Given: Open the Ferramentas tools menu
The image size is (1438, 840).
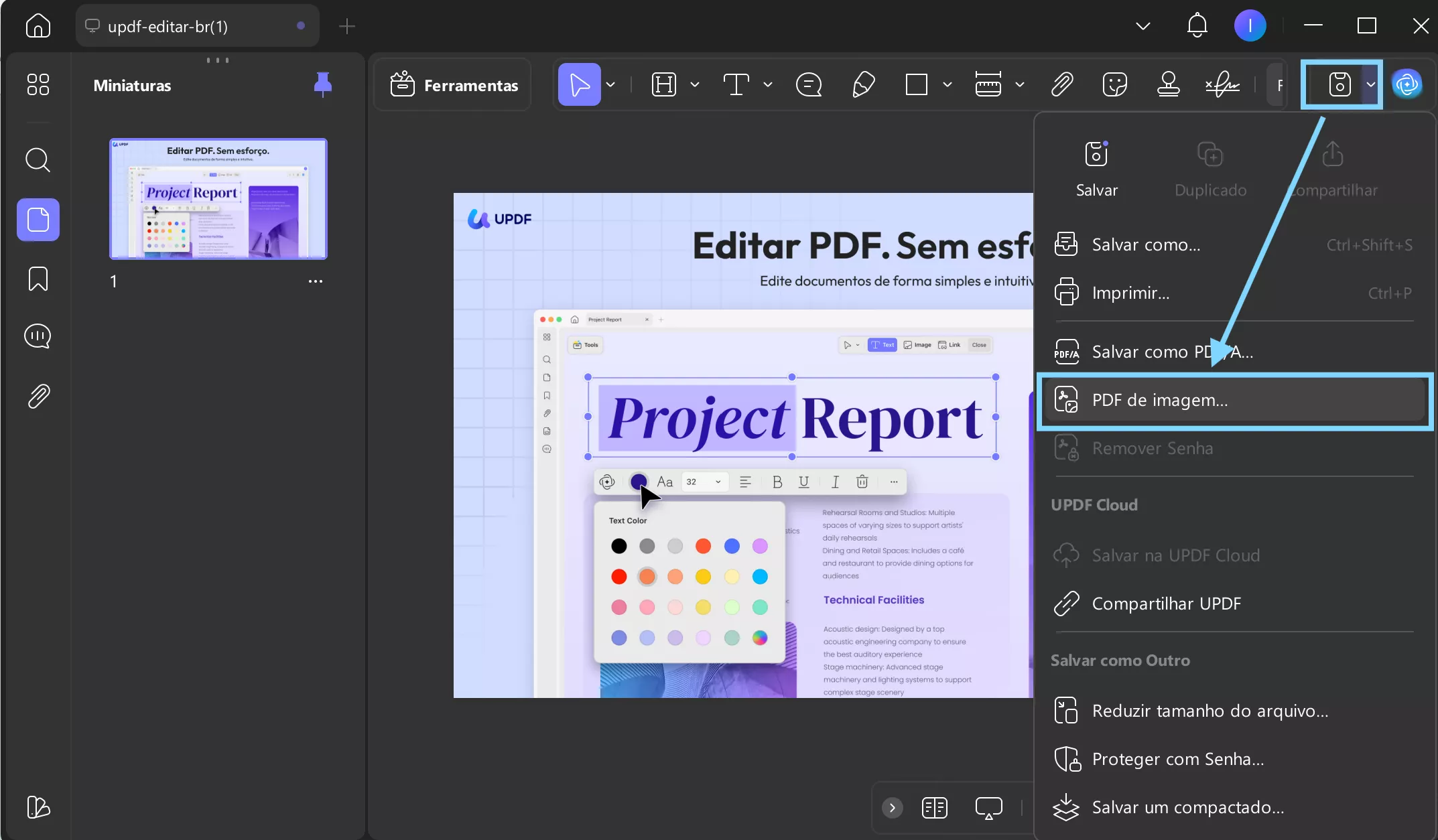Looking at the screenshot, I should pyautogui.click(x=454, y=85).
